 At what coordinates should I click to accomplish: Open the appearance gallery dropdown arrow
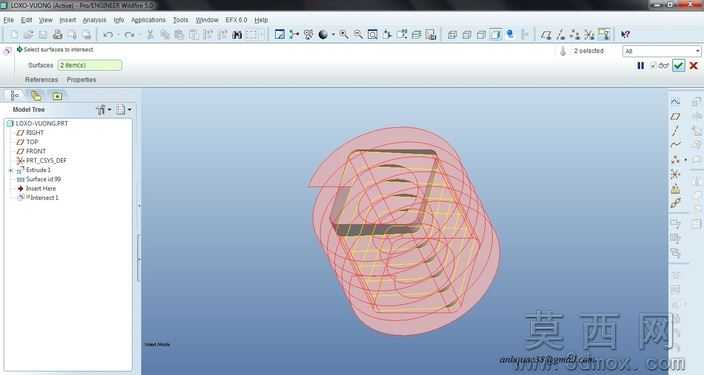click(333, 35)
